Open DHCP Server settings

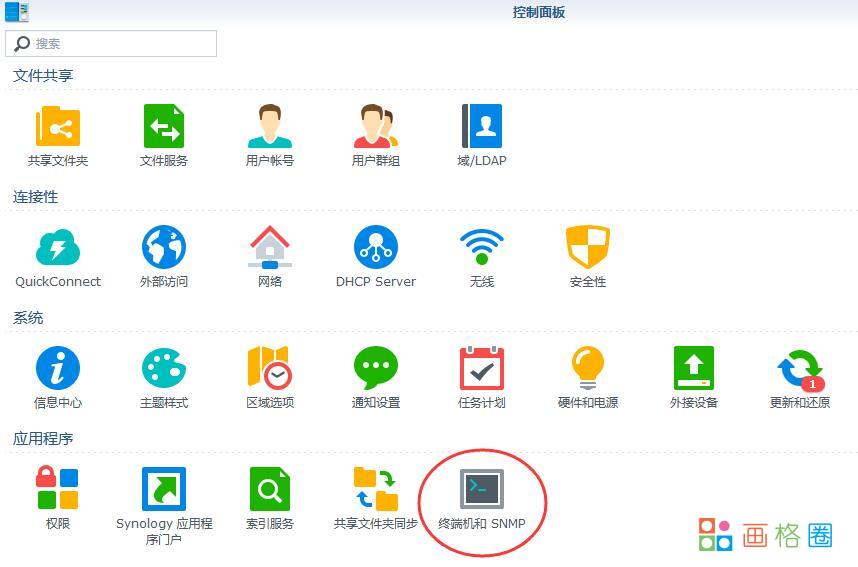376,247
